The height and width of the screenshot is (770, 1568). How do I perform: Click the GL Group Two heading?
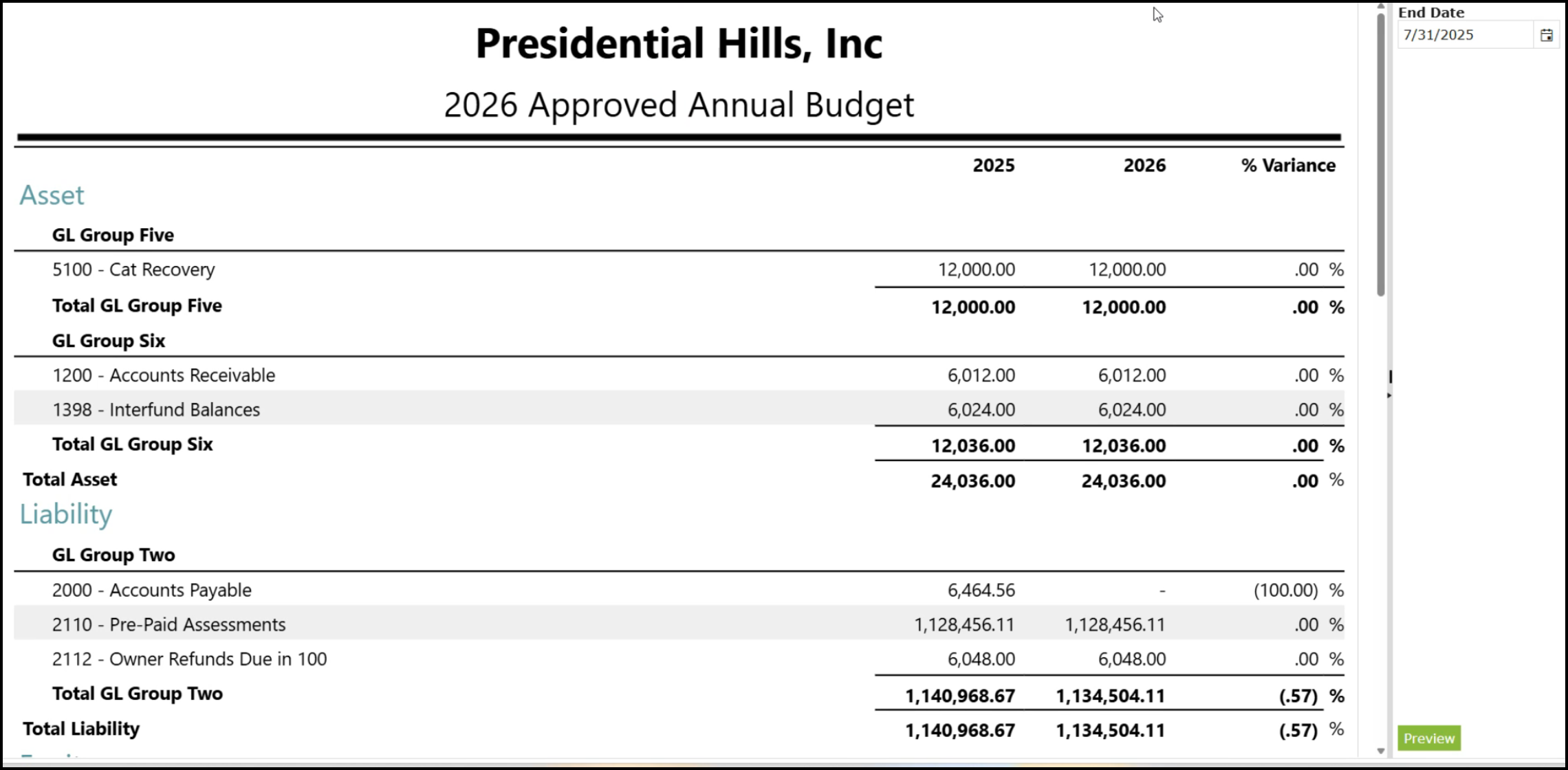(113, 555)
